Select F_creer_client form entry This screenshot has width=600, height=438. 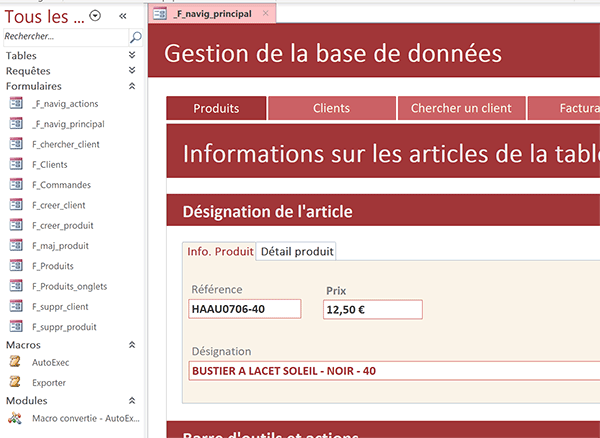(59, 205)
